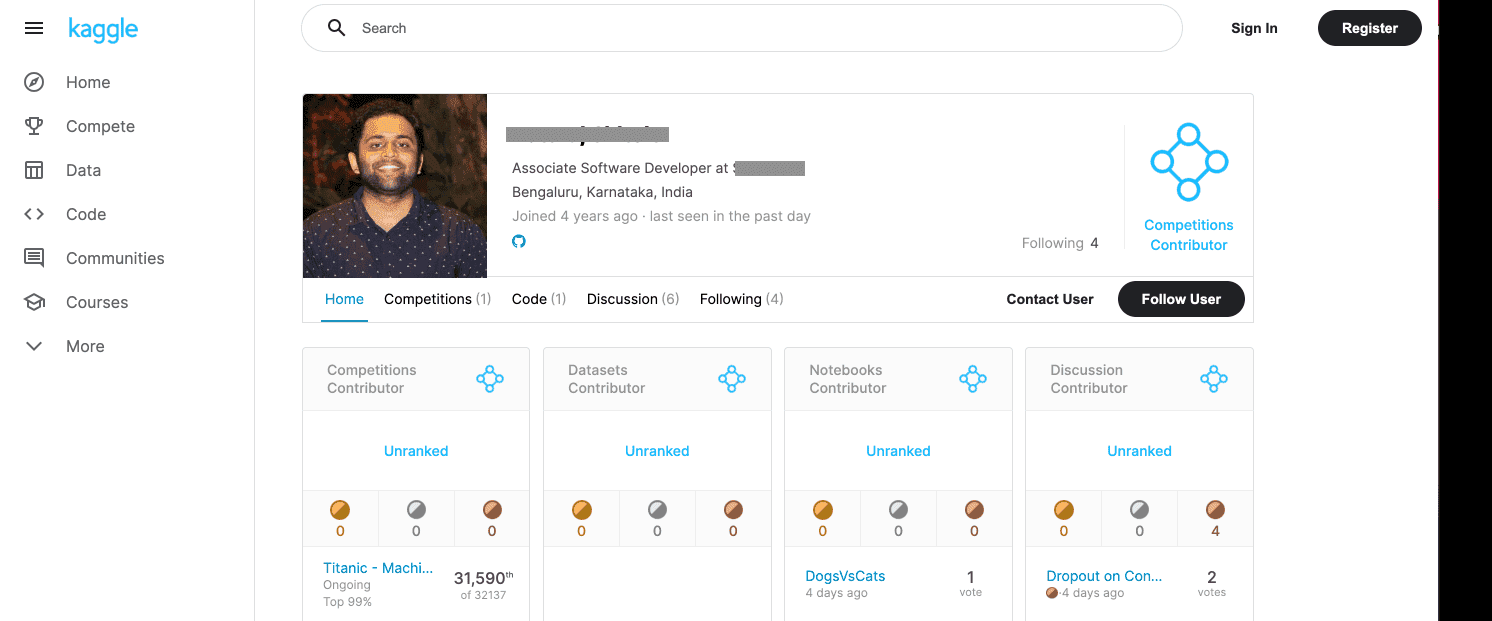Open the Titanic competition link

378,567
